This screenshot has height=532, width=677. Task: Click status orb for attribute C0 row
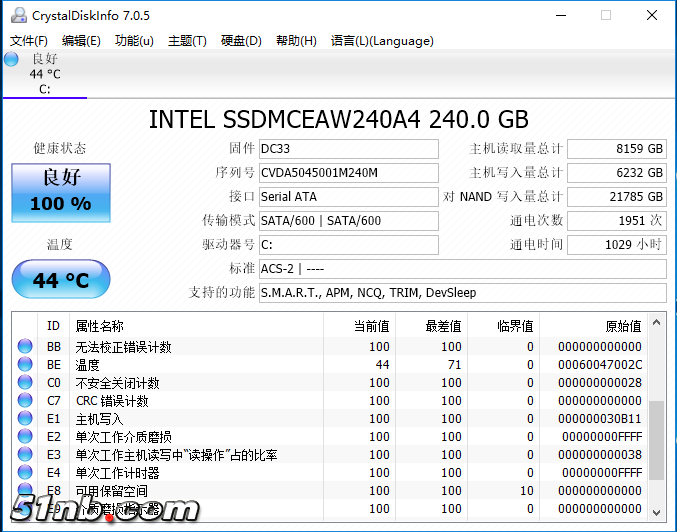coord(26,383)
